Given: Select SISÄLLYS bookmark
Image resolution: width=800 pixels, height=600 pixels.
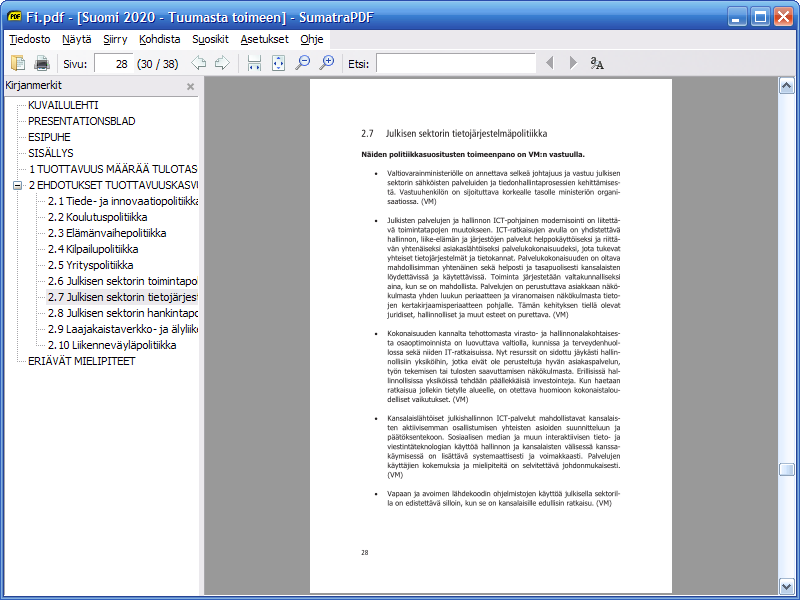Looking at the screenshot, I should (51, 153).
